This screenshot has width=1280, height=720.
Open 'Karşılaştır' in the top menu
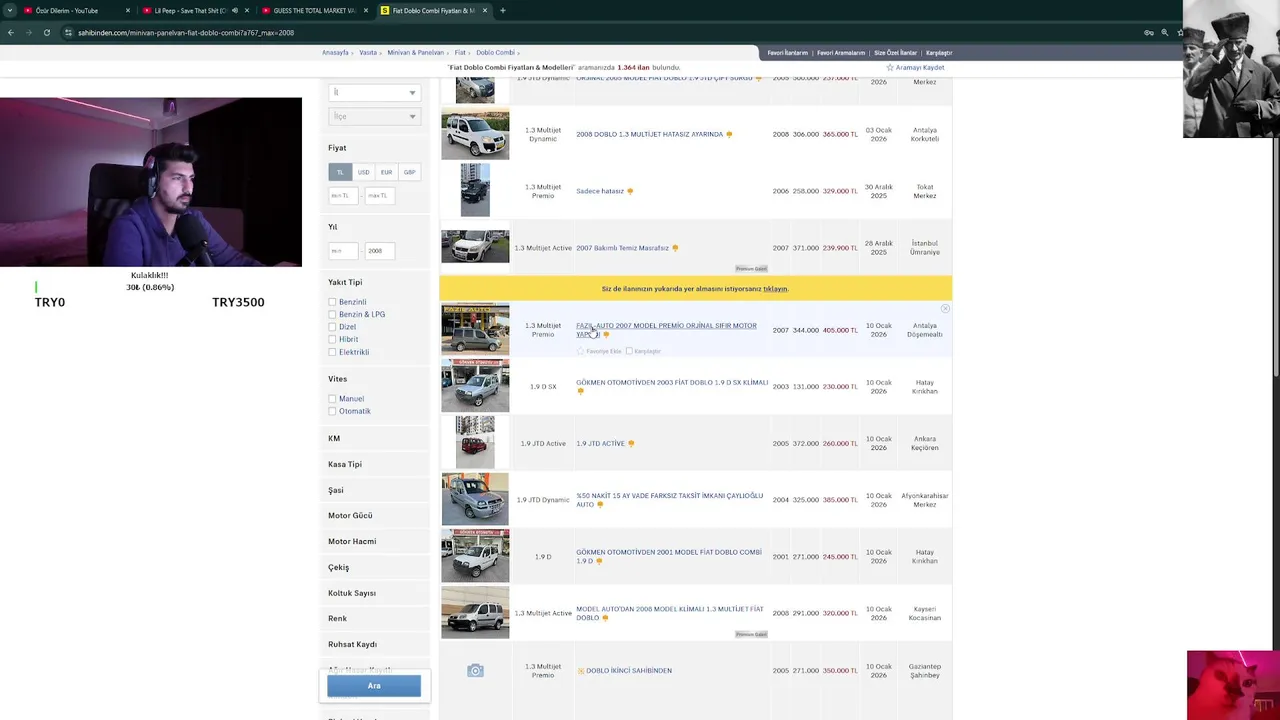(x=938, y=52)
